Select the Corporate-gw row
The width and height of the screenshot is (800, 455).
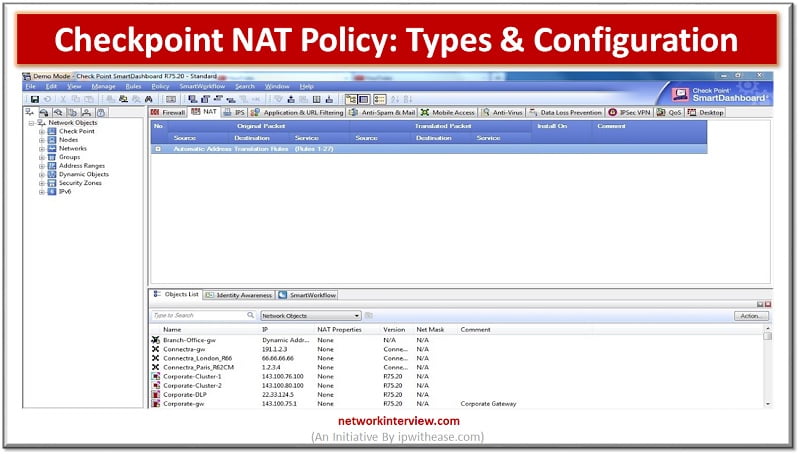[458, 403]
